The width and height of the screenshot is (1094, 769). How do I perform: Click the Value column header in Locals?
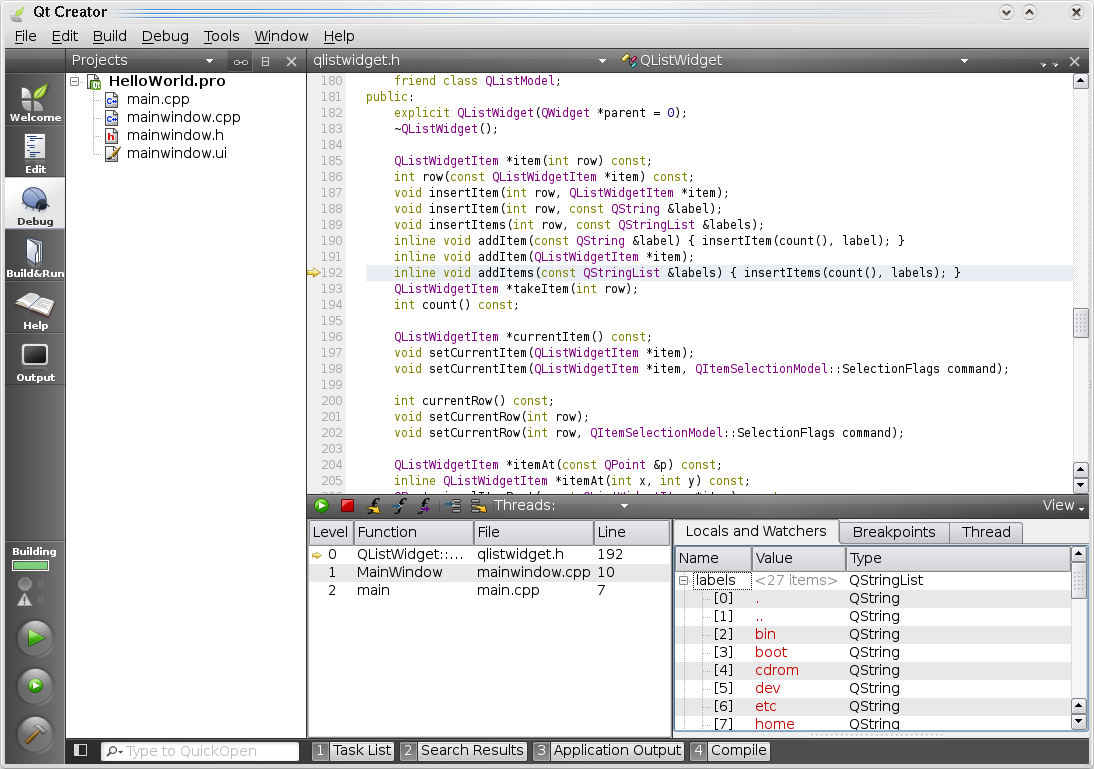[799, 558]
